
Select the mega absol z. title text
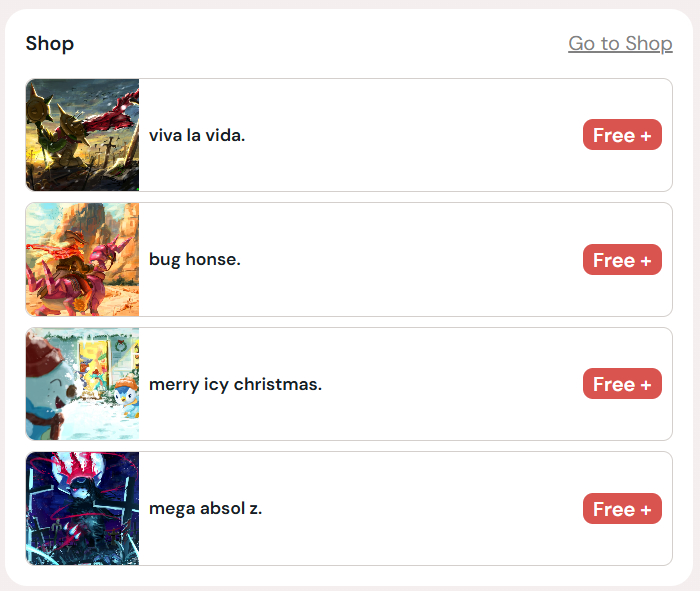[x=205, y=508]
